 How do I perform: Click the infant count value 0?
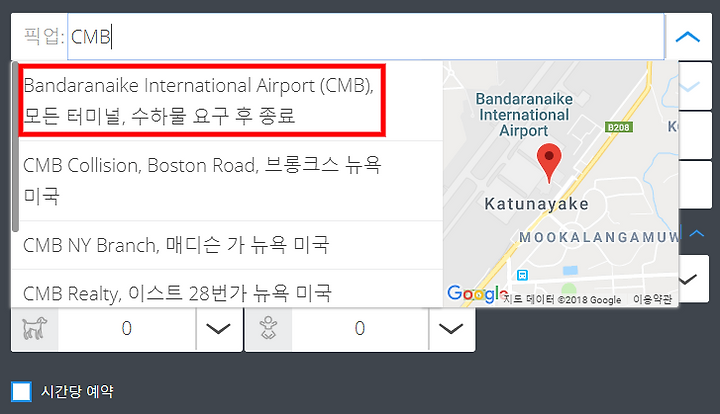[x=360, y=329]
